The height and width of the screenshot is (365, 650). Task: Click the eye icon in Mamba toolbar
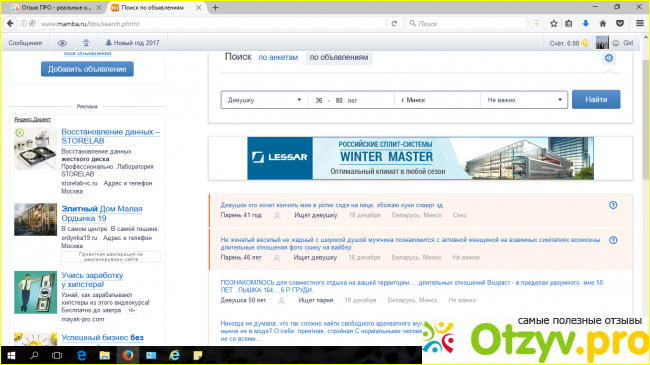62,43
